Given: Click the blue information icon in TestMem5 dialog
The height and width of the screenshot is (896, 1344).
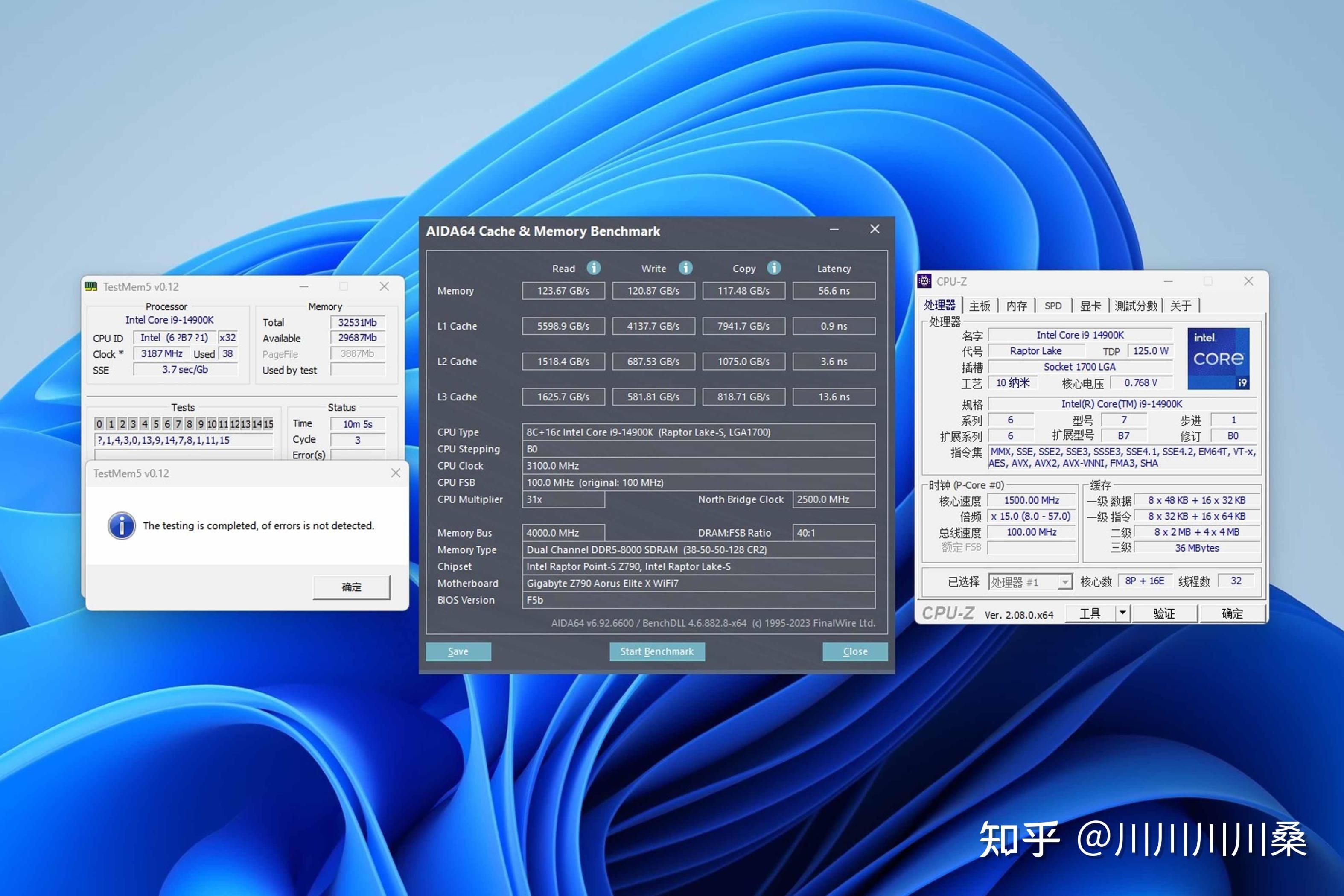Looking at the screenshot, I should coord(122,526).
